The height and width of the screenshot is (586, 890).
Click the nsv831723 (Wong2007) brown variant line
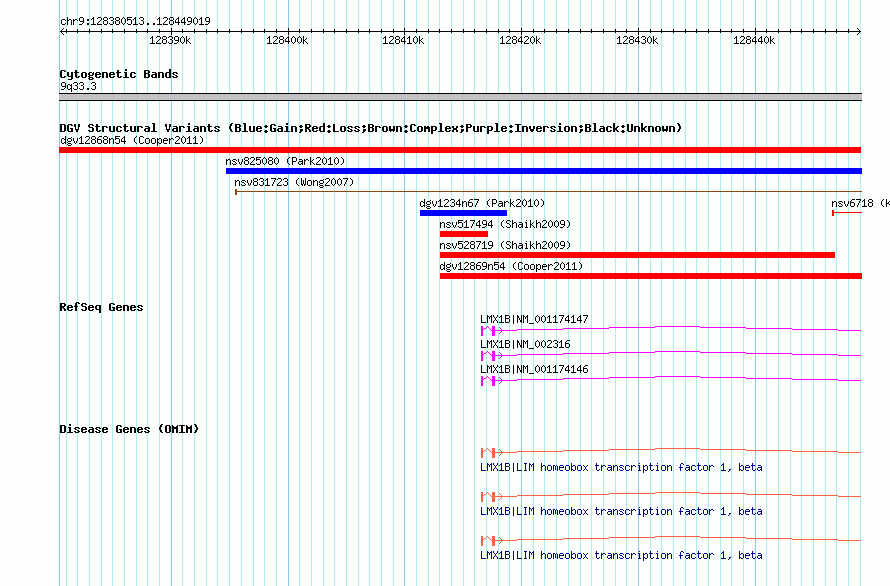click(548, 192)
